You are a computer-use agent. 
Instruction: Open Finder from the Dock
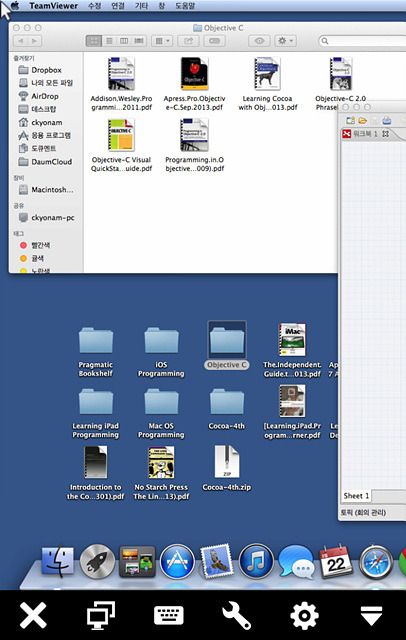pyautogui.click(x=58, y=562)
